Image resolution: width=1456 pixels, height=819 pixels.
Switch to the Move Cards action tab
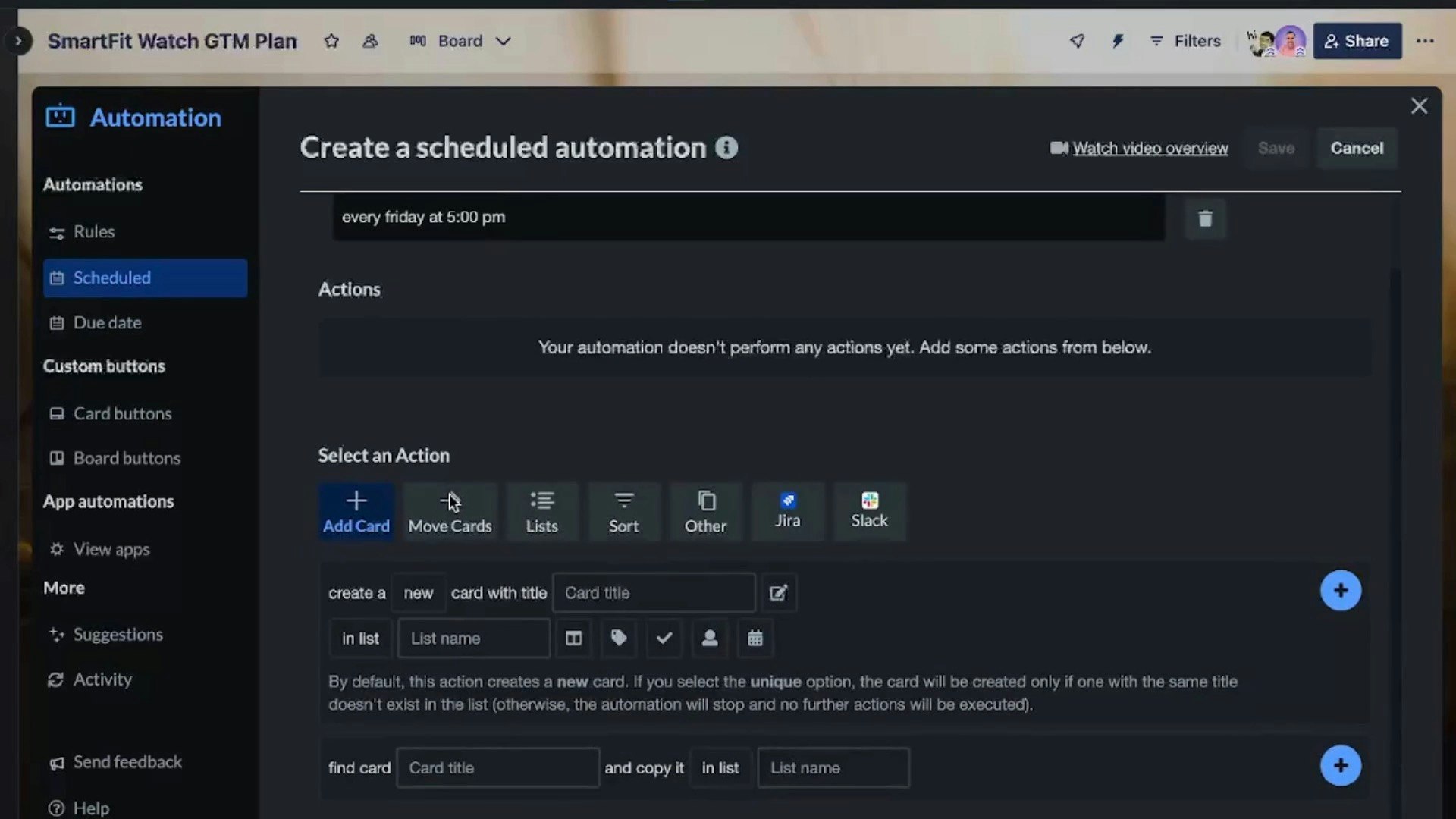pos(450,512)
